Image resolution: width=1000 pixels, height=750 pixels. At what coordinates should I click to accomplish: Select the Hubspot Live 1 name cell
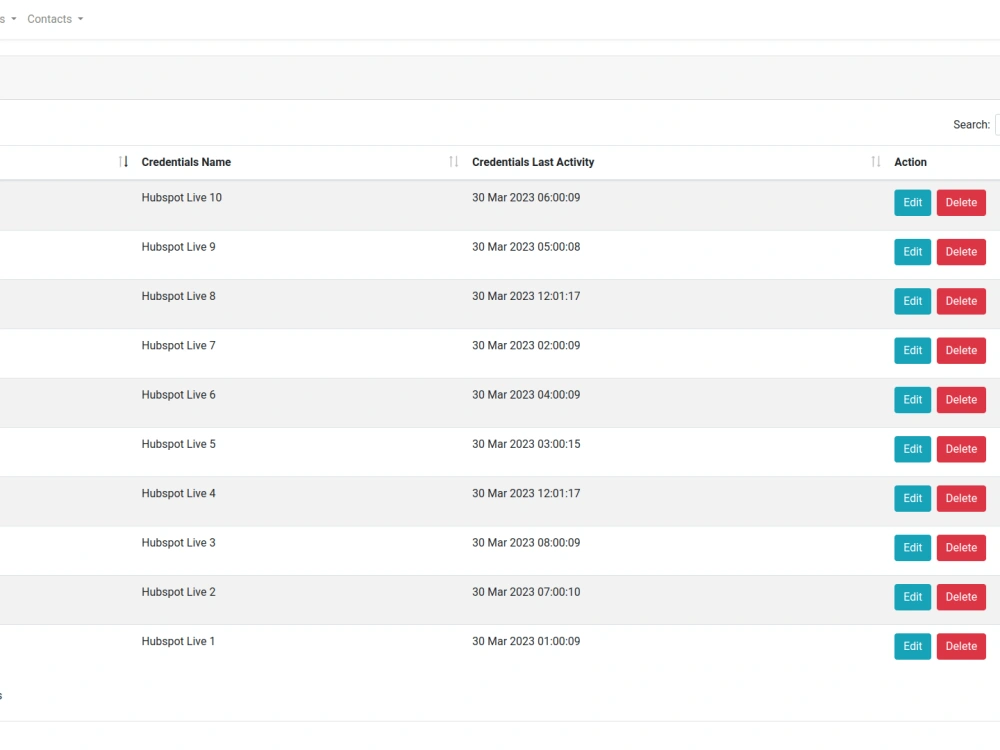click(179, 642)
